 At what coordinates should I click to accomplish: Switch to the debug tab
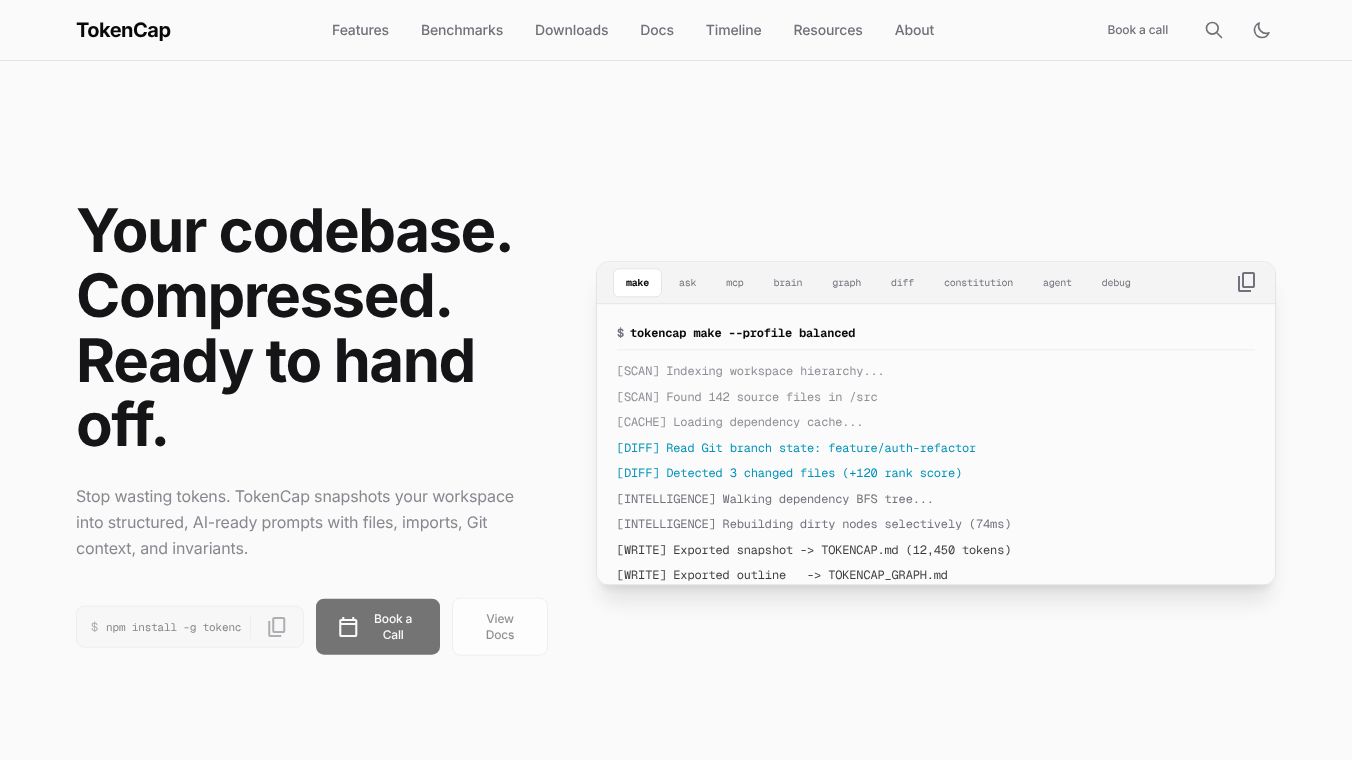point(1116,283)
